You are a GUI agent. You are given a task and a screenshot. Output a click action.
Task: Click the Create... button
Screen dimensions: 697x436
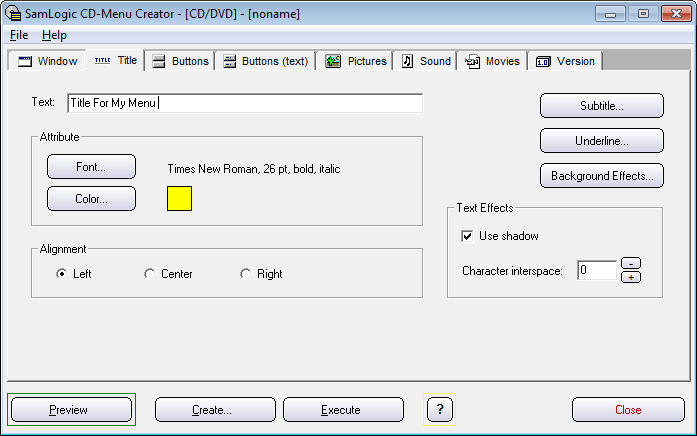coord(215,410)
